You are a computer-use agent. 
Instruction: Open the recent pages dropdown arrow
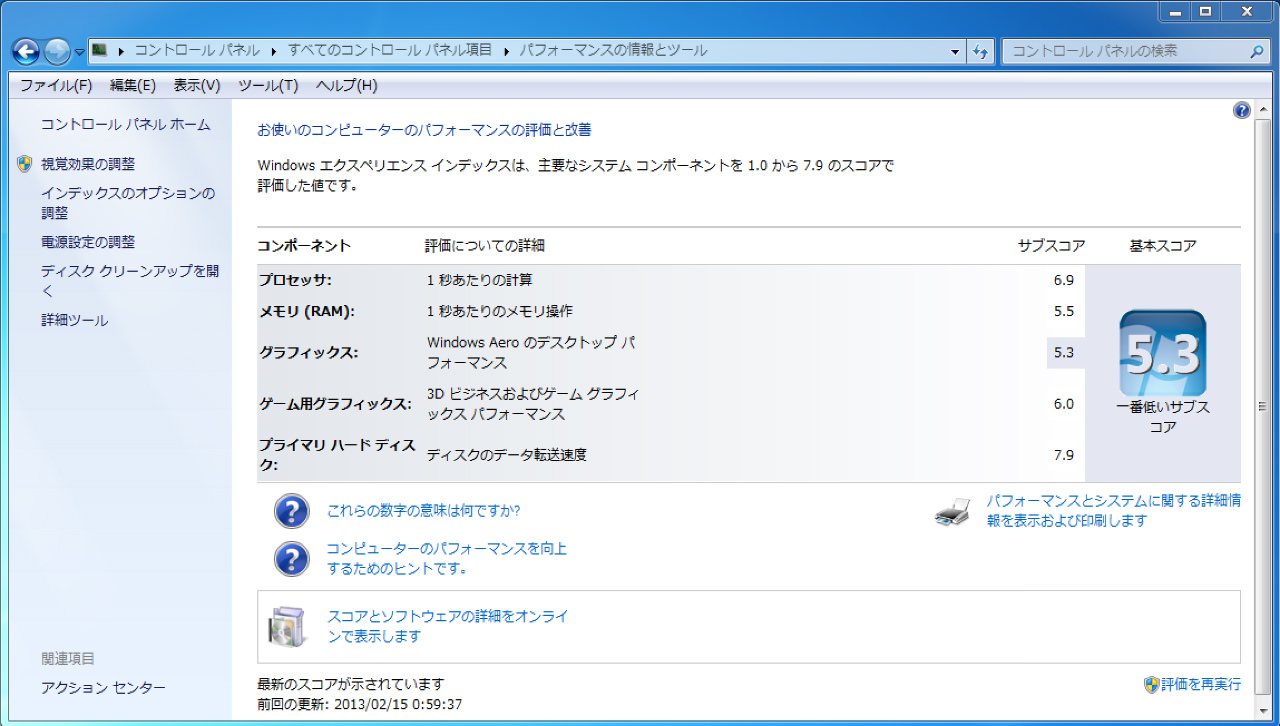(79, 52)
